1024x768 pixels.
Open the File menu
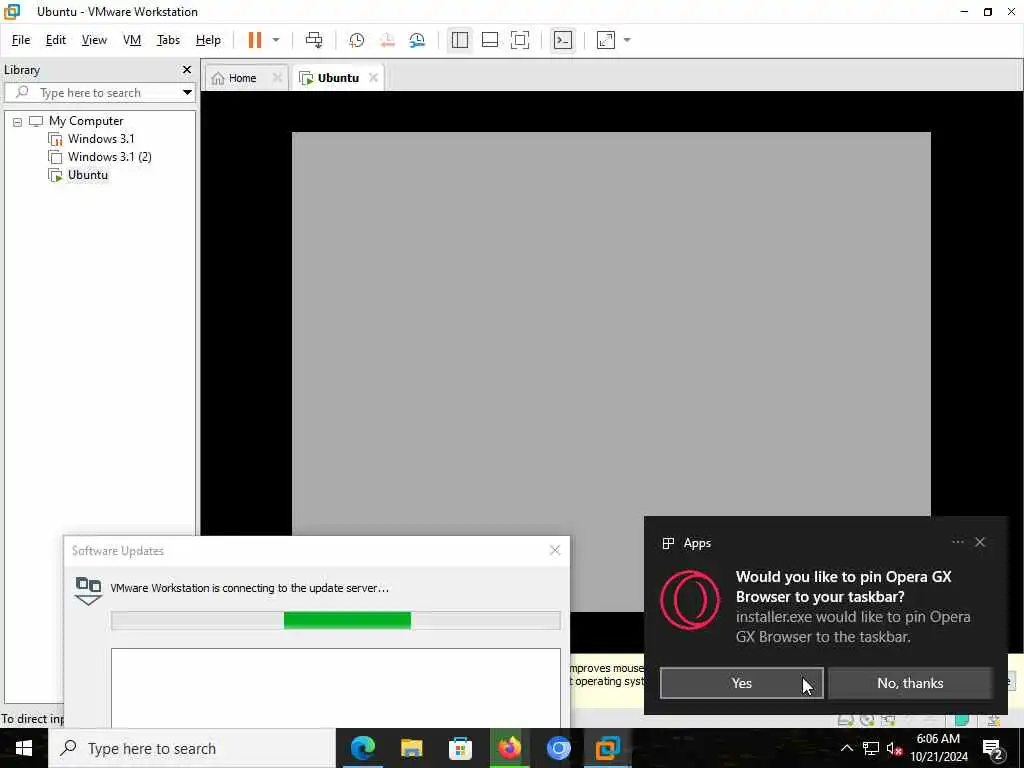[x=21, y=40]
